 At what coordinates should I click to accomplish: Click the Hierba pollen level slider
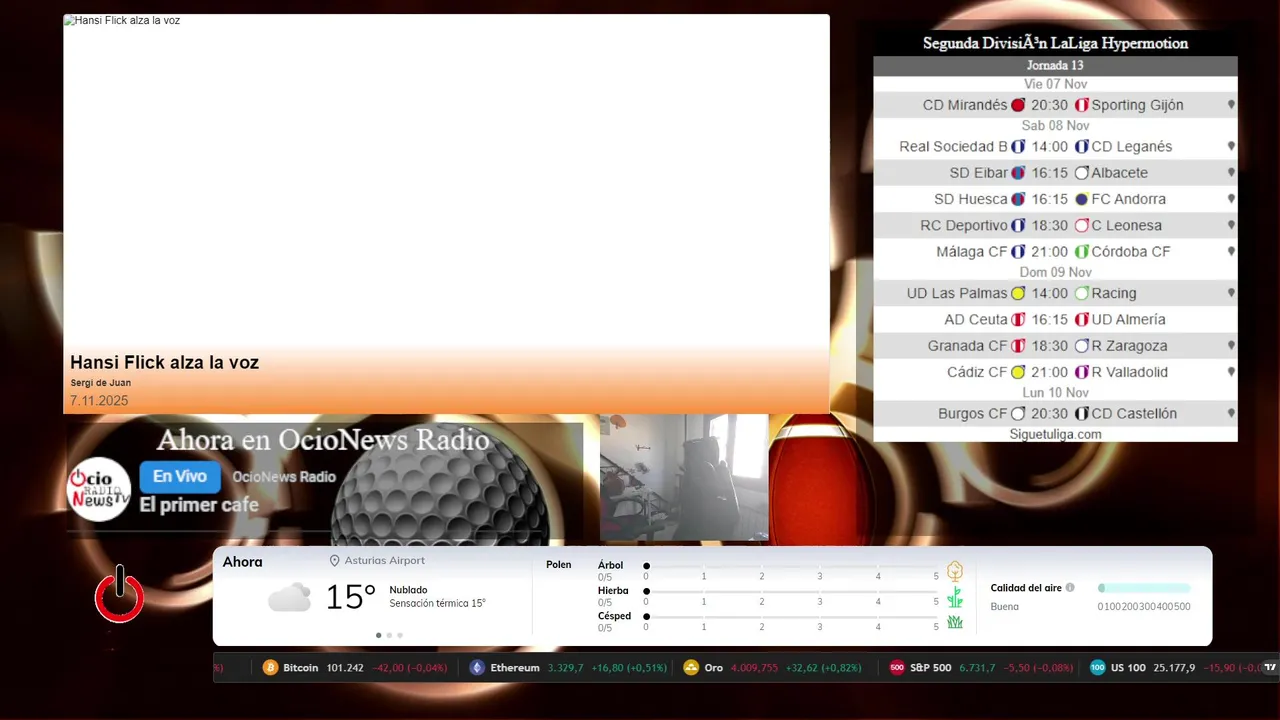(791, 591)
